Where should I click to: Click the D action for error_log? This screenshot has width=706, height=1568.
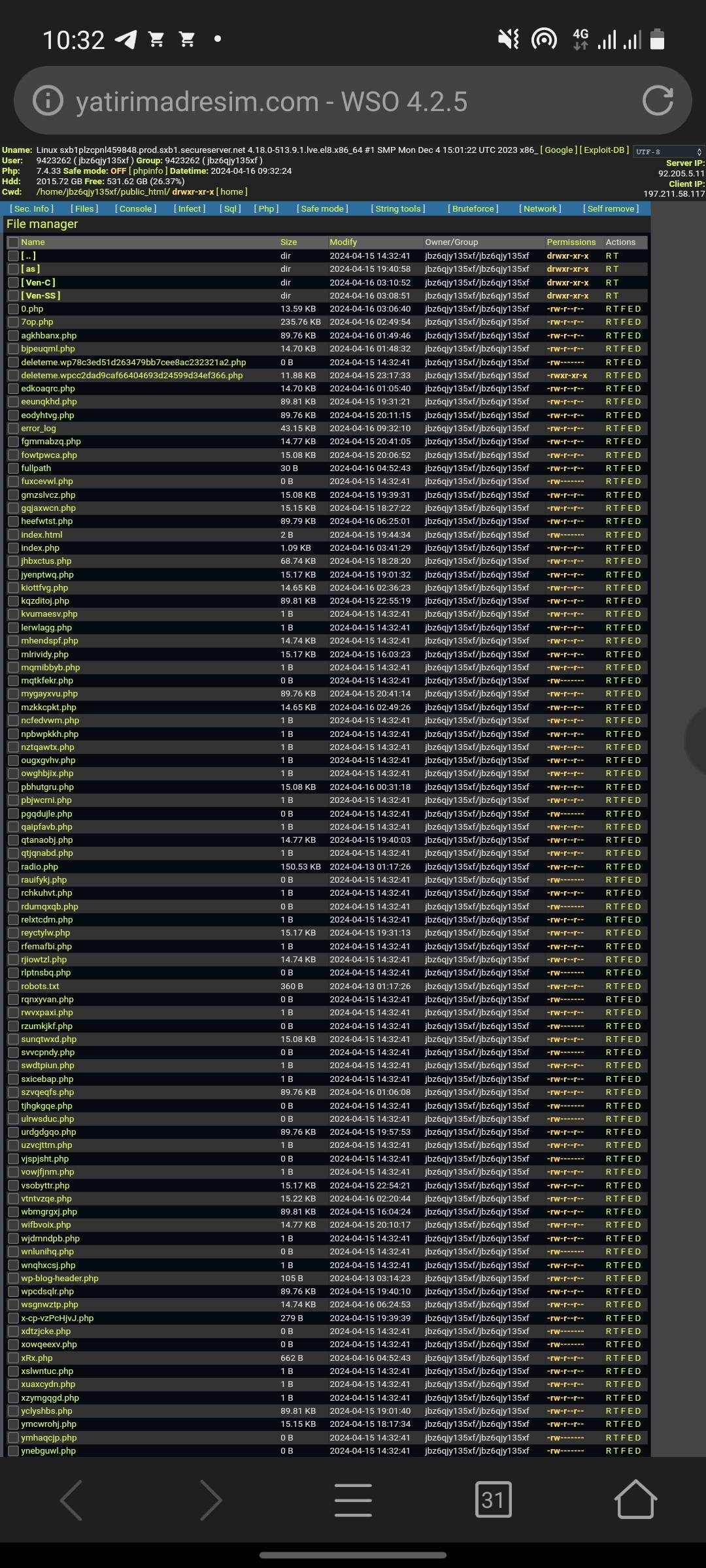pos(638,429)
